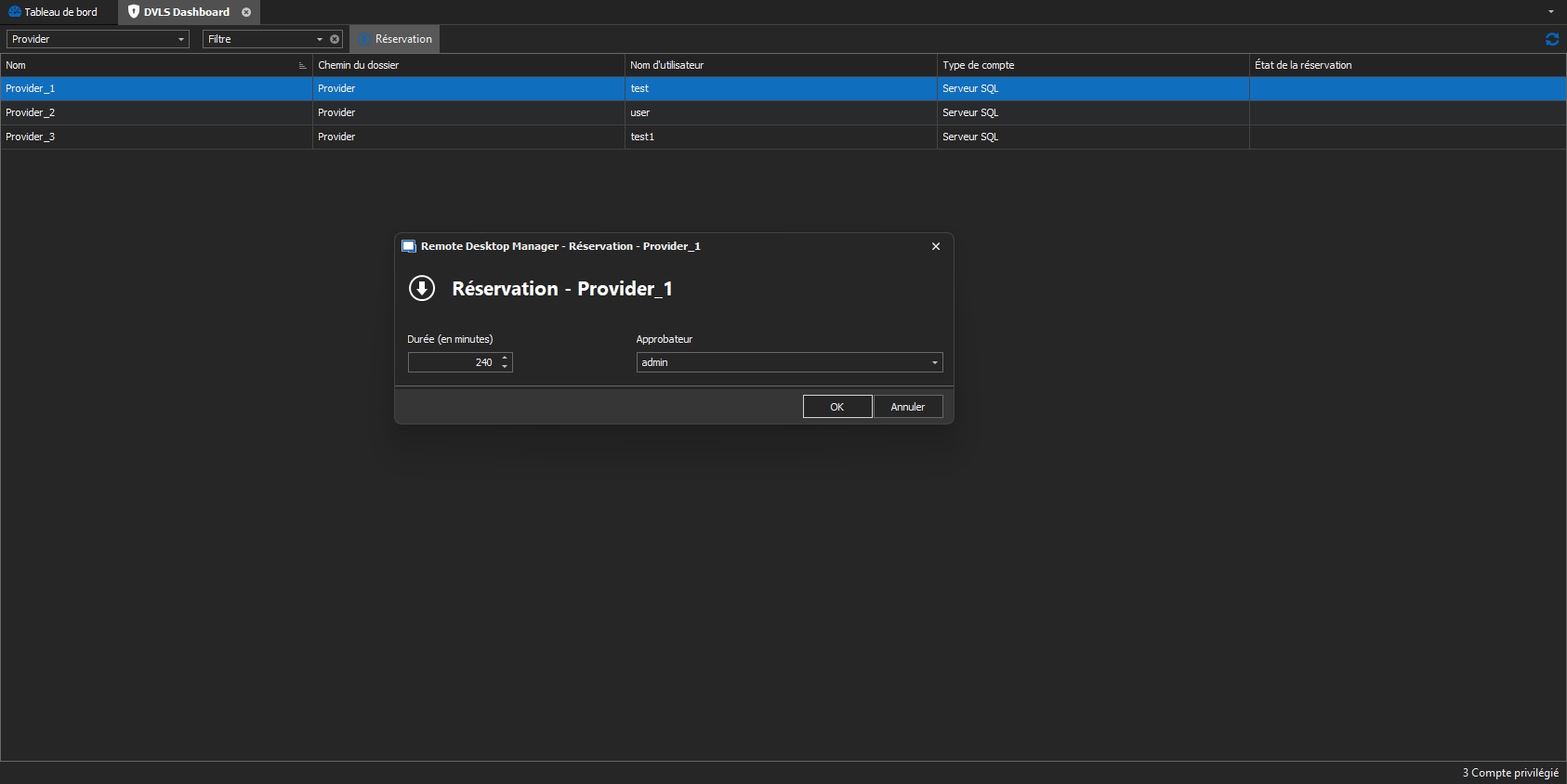Viewport: 1567px width, 784px height.
Task: Click the Nom column sort indicator icon
Action: pos(302,66)
